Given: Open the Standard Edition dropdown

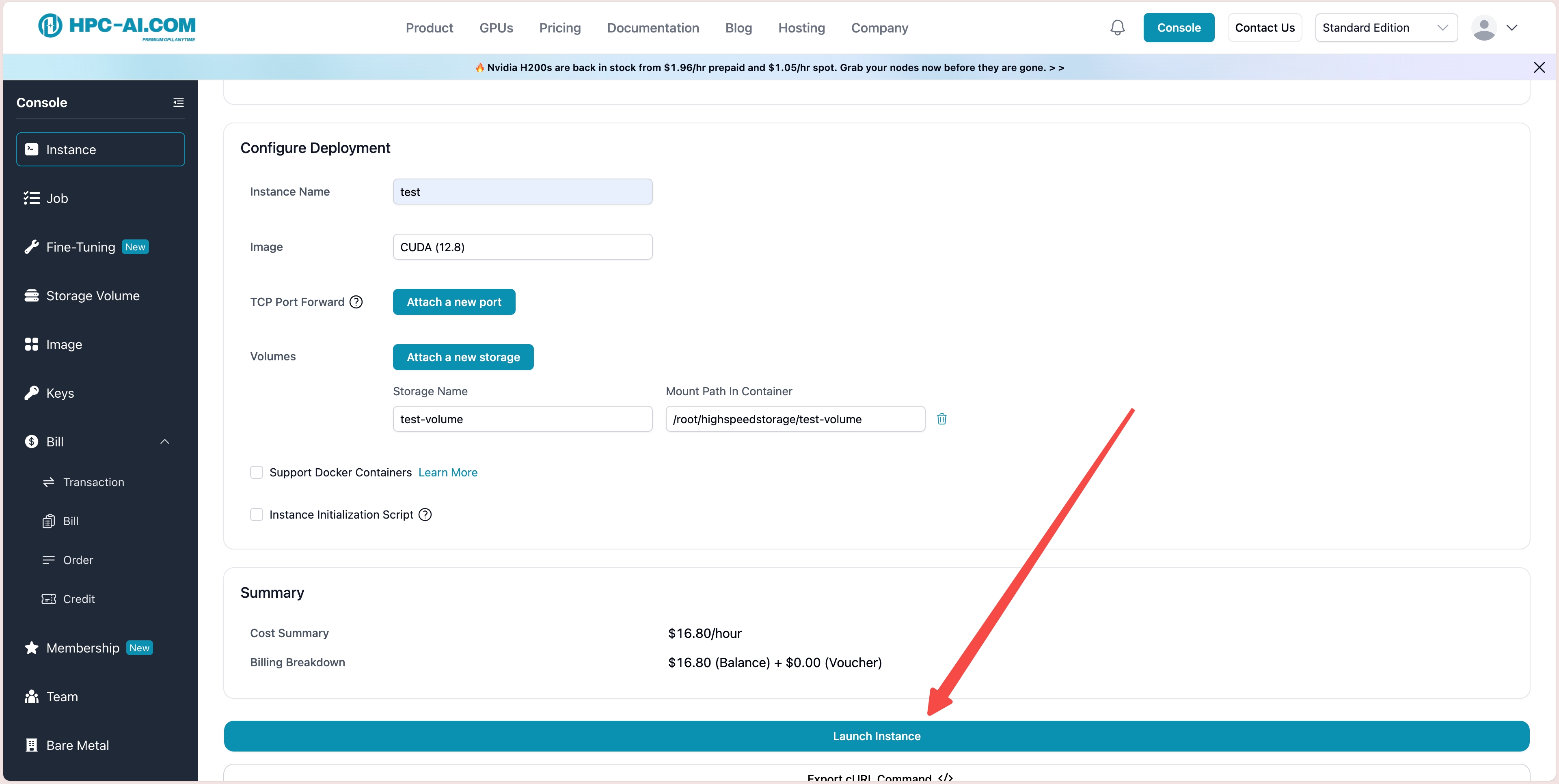Looking at the screenshot, I should coord(1386,28).
